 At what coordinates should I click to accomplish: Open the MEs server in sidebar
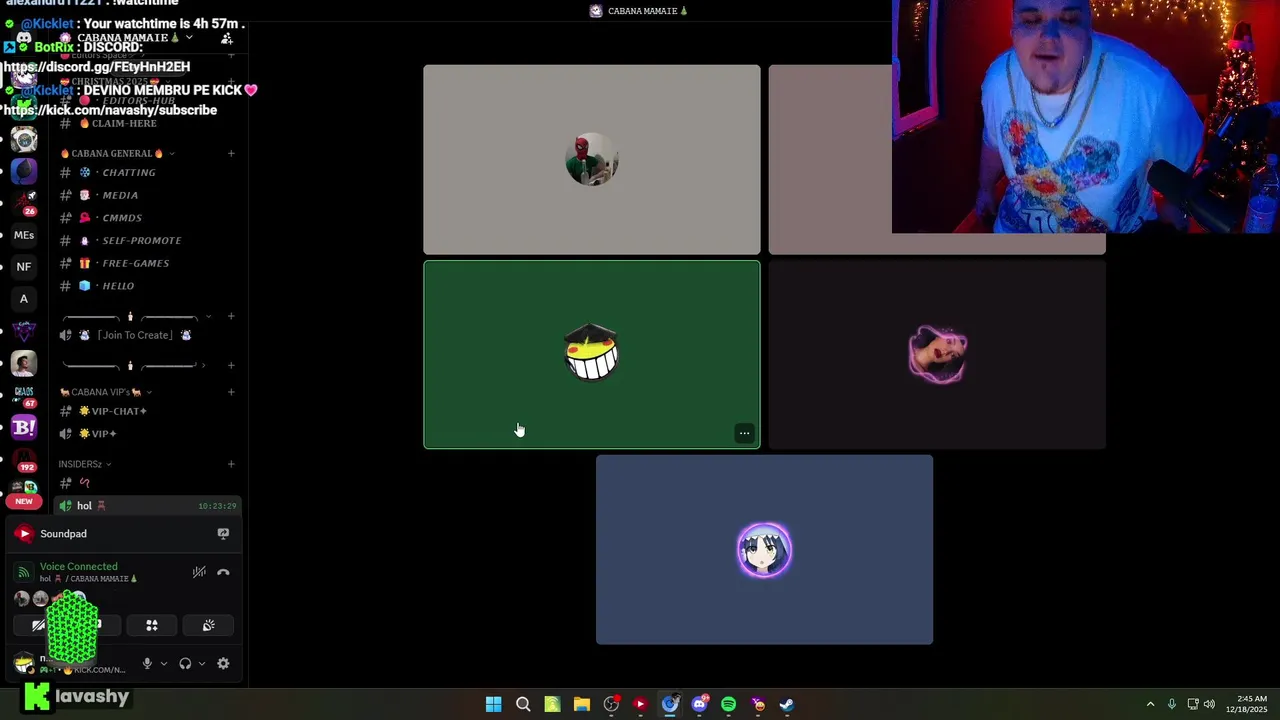tap(24, 235)
